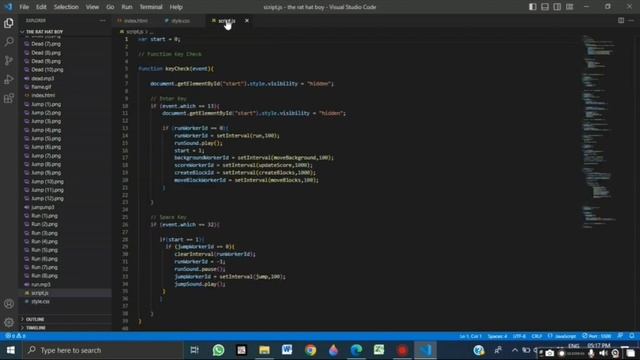The width and height of the screenshot is (640, 360).
Task: Expand the OUTLINE section
Action: point(35,319)
